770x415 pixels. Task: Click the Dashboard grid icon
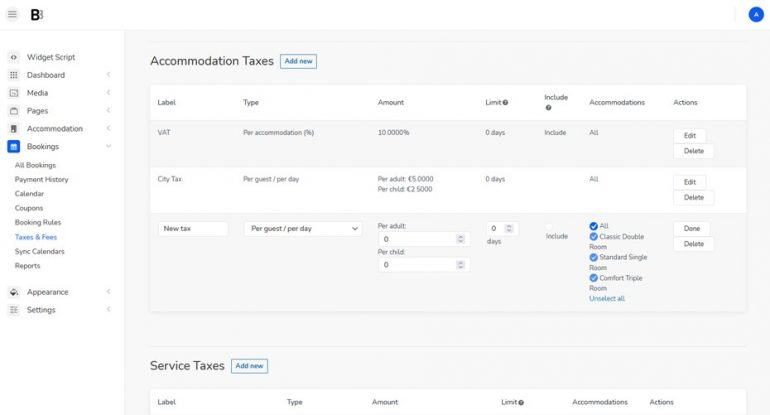click(x=14, y=75)
